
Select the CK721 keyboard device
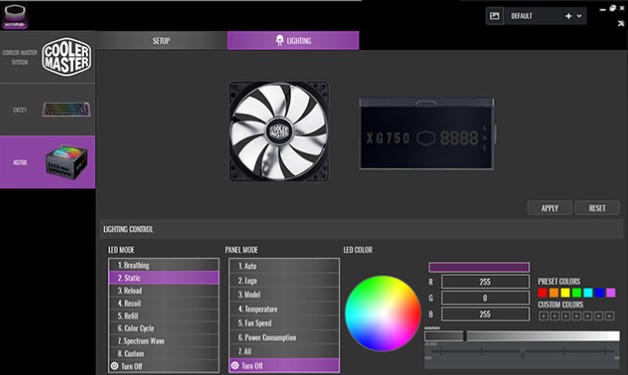coord(48,109)
